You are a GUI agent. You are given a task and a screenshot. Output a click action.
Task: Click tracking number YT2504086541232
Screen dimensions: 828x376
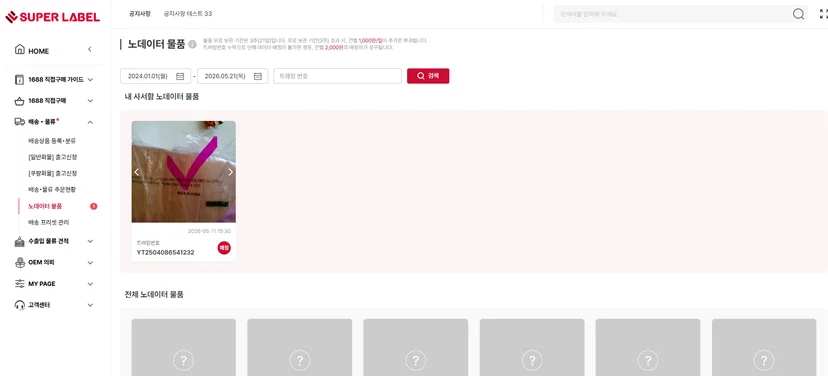pyautogui.click(x=165, y=252)
